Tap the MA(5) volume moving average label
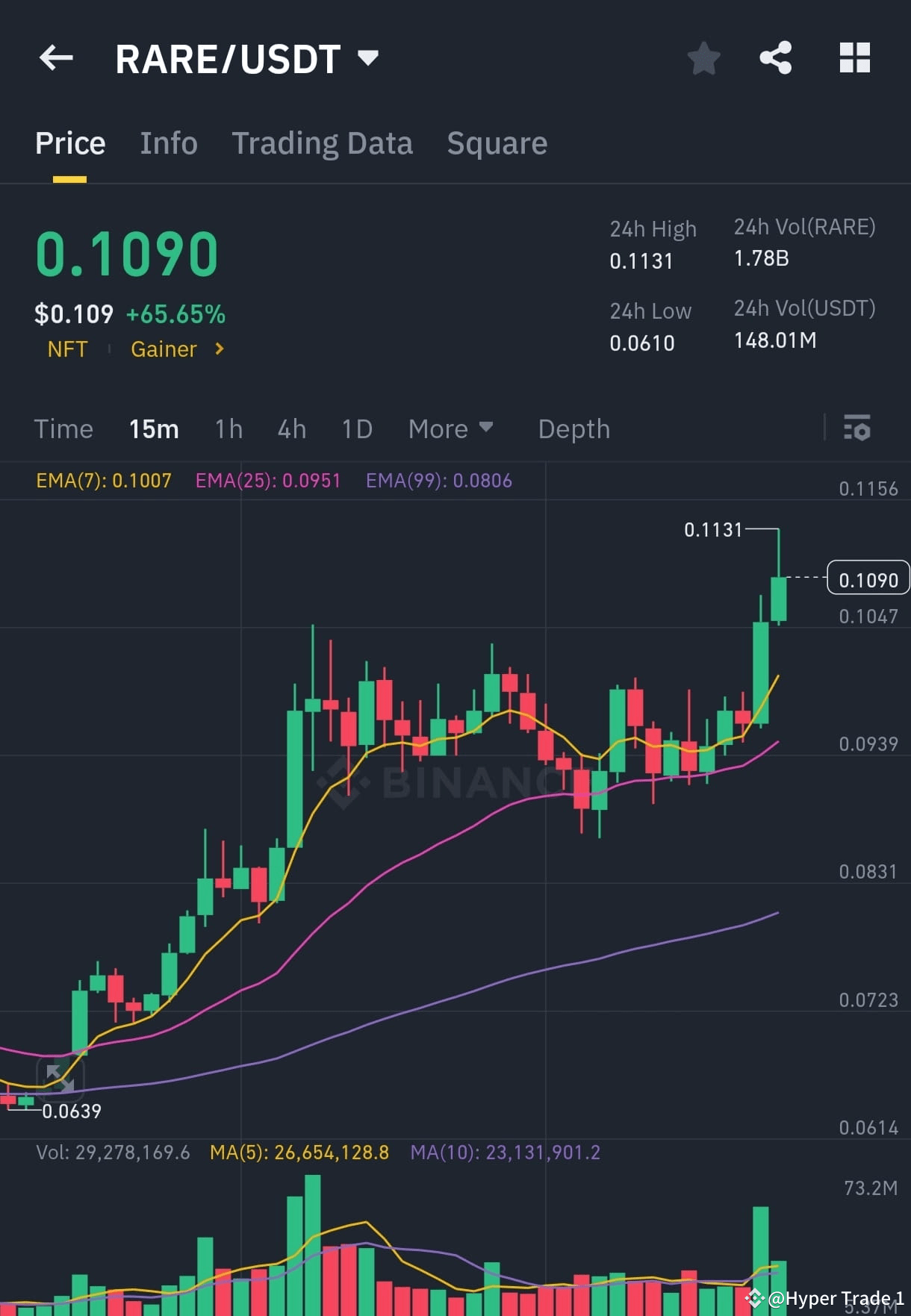 pyautogui.click(x=297, y=1153)
